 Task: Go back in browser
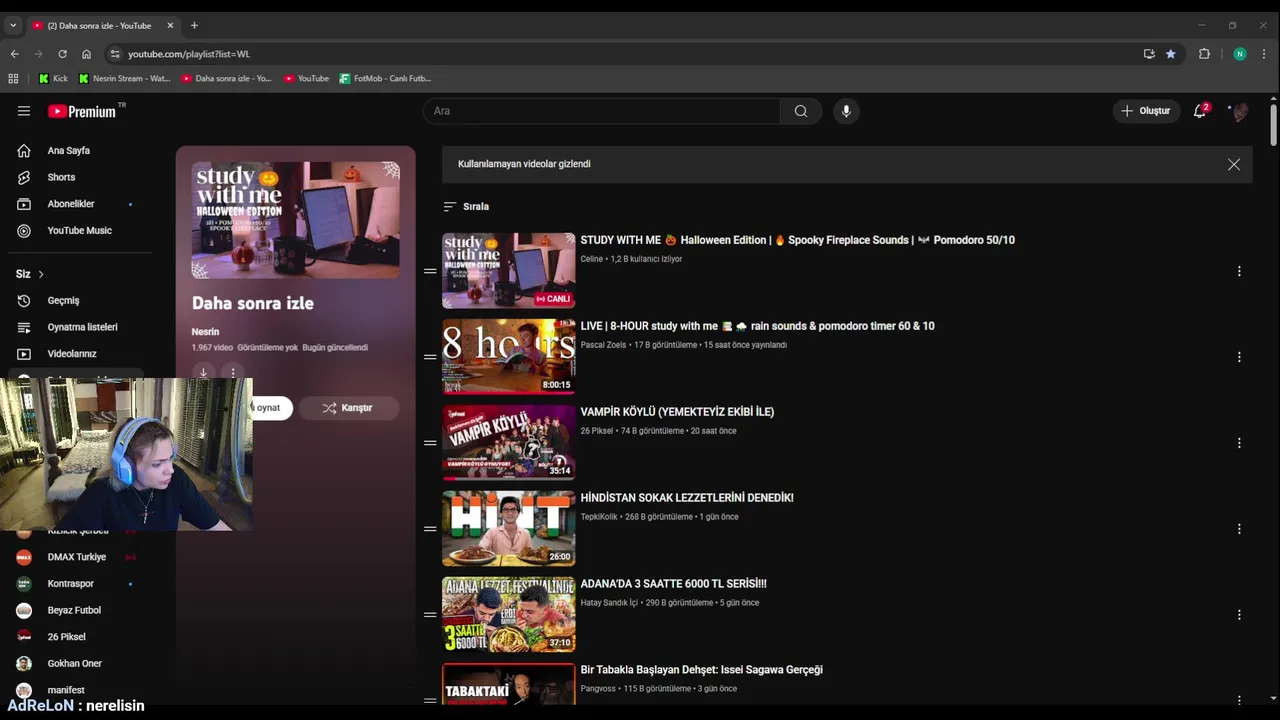point(14,54)
